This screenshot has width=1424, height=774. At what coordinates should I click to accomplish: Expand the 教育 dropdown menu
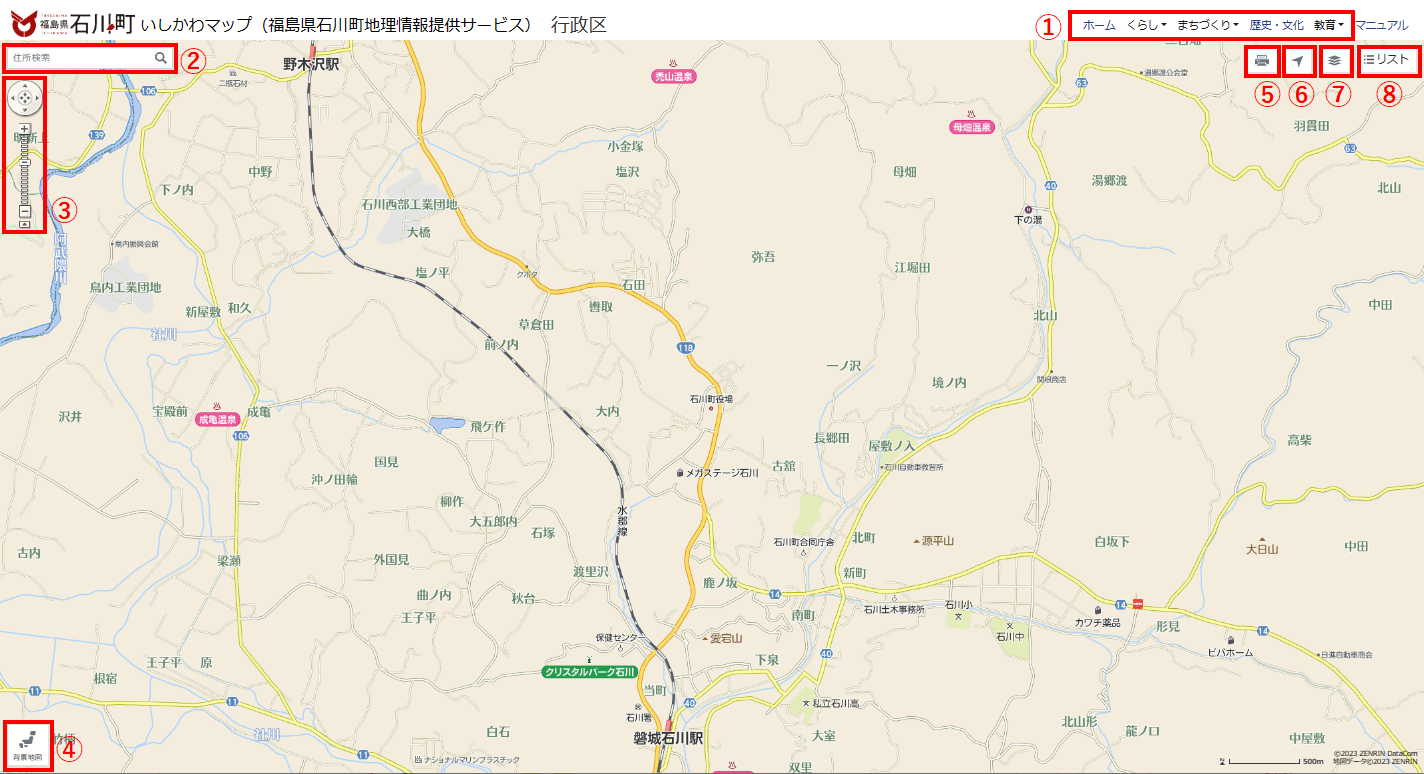(x=1329, y=25)
